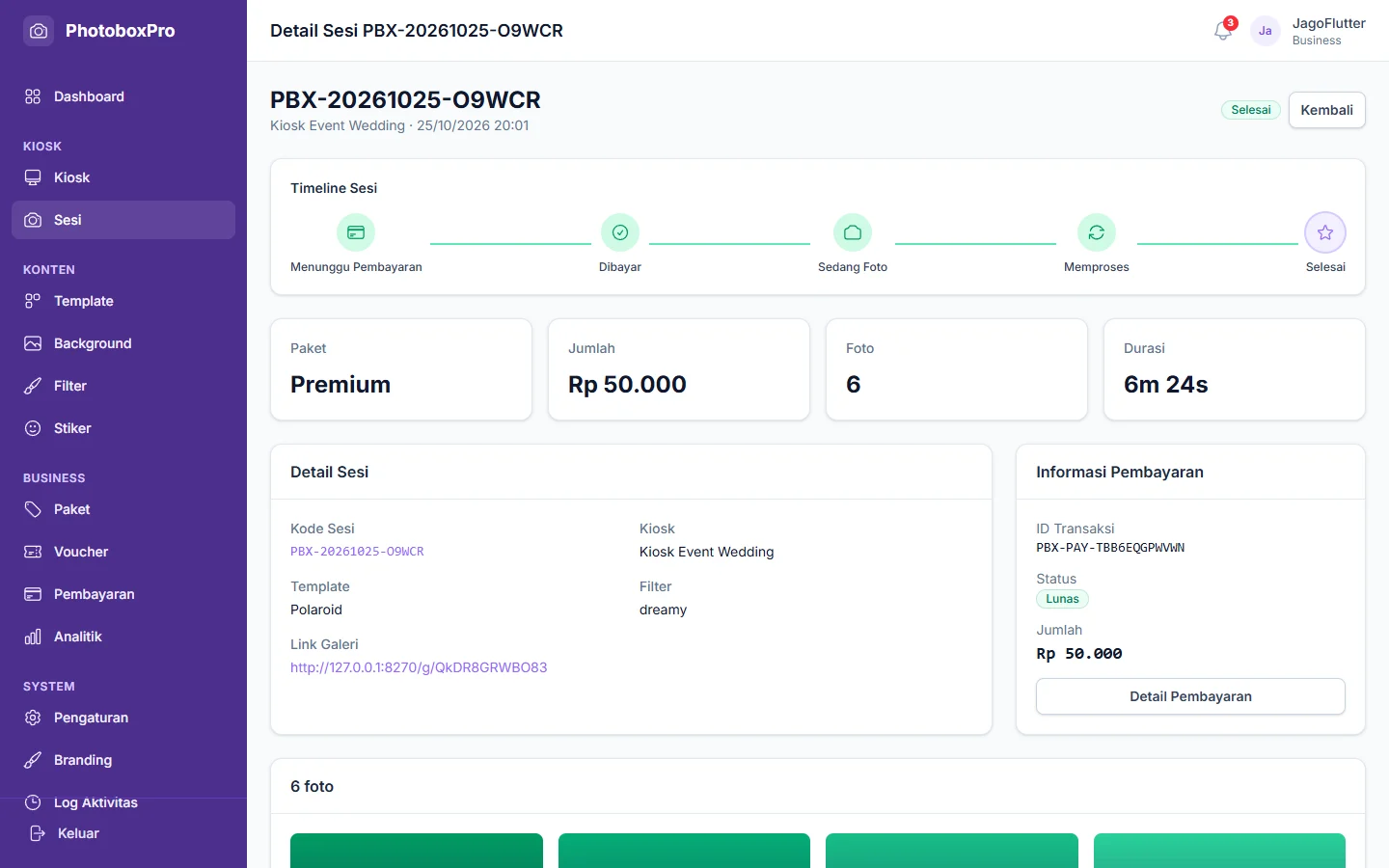1389x868 pixels.
Task: Open the notifications bell icon
Action: (1223, 31)
